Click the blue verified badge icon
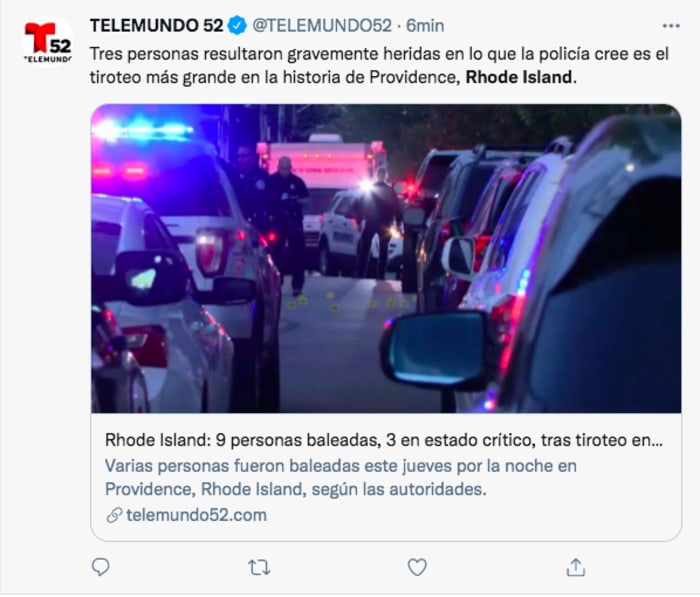Image resolution: width=700 pixels, height=597 pixels. click(237, 26)
